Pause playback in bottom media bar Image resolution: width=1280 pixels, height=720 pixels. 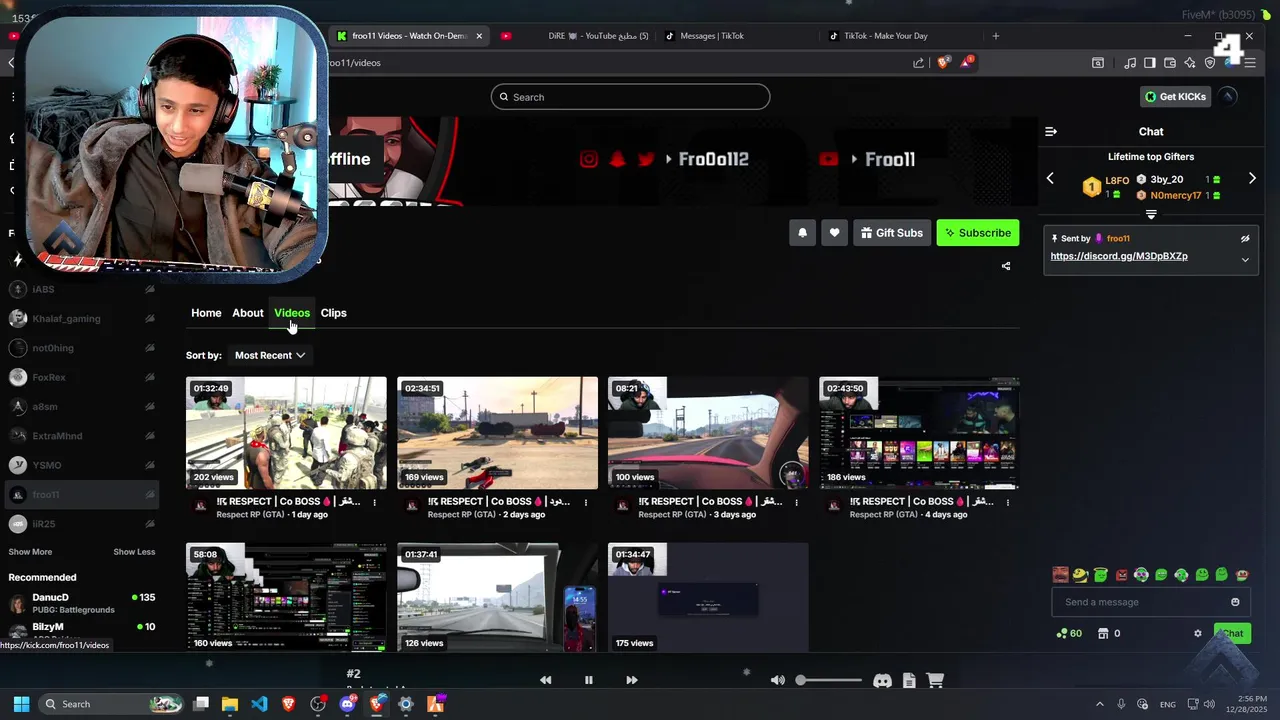click(588, 680)
